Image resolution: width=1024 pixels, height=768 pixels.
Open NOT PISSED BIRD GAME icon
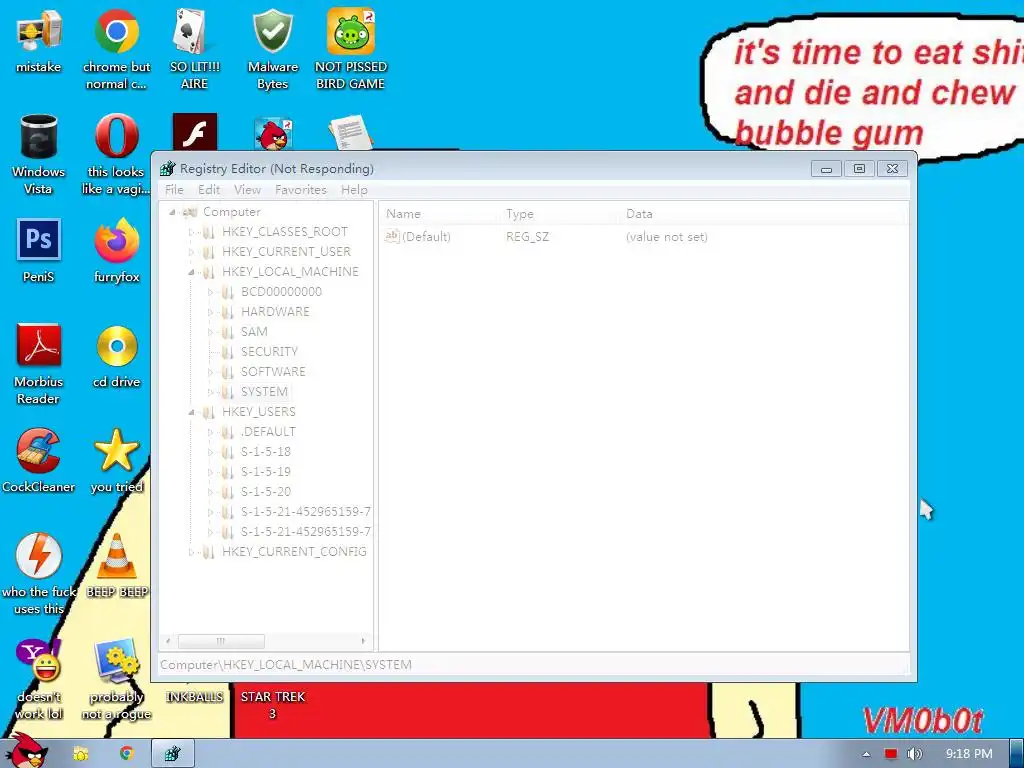point(350,49)
